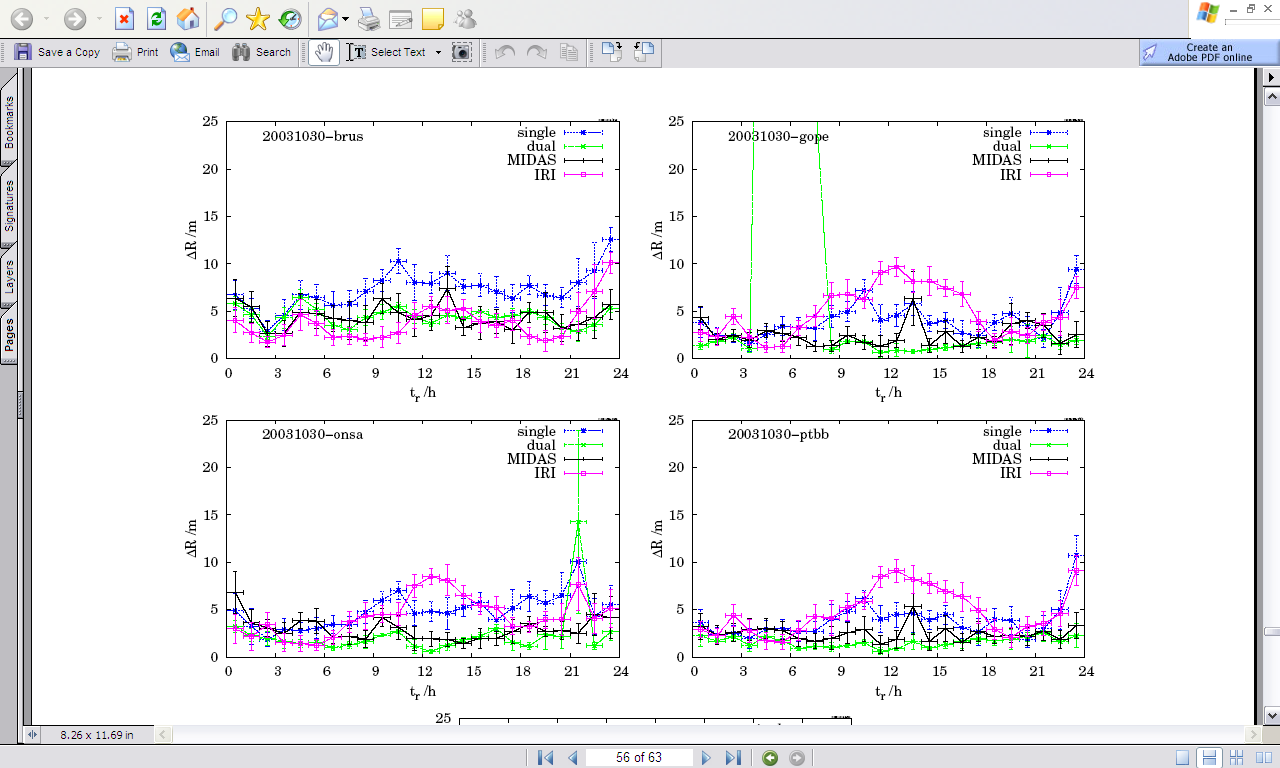Viewport: 1280px width, 768px height.
Task: Click the document pane toolbar expand arrow
Action: [x=1272, y=76]
